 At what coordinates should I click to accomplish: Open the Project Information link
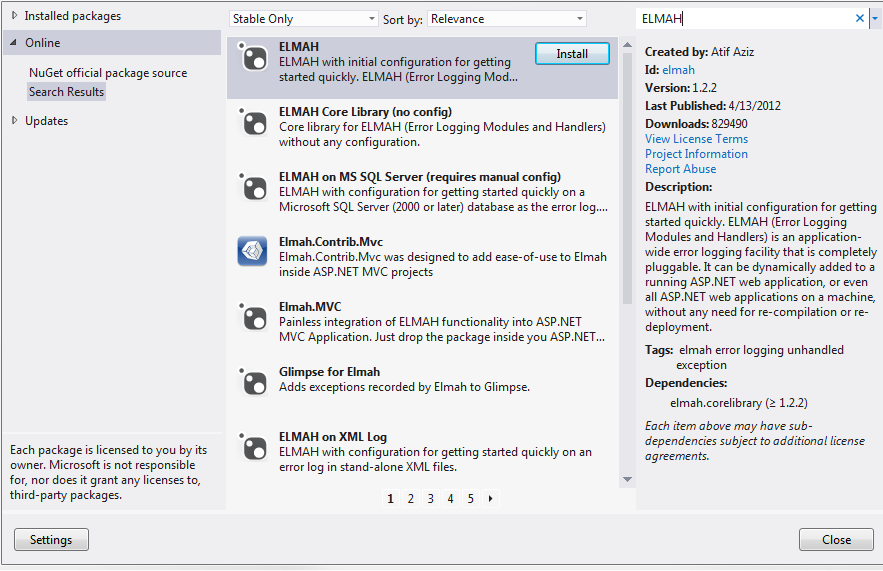click(696, 154)
